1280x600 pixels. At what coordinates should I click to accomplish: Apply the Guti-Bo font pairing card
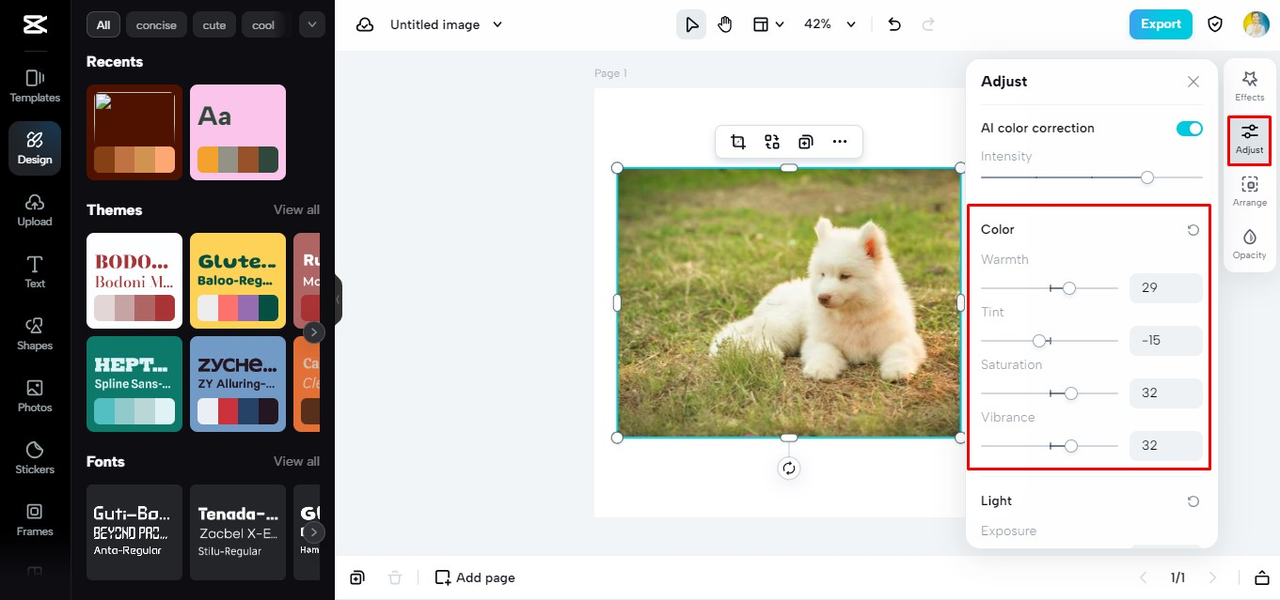pyautogui.click(x=135, y=532)
